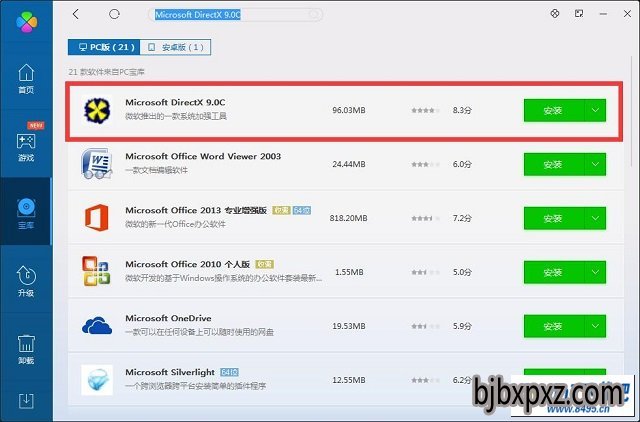Click the mini-window icon in title bar
This screenshot has height=422, width=640.
(x=579, y=13)
